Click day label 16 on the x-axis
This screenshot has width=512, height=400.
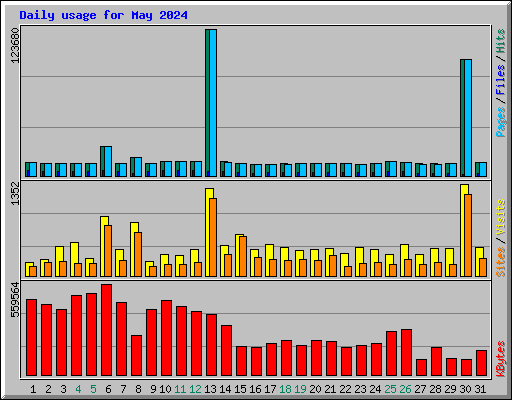point(255,389)
